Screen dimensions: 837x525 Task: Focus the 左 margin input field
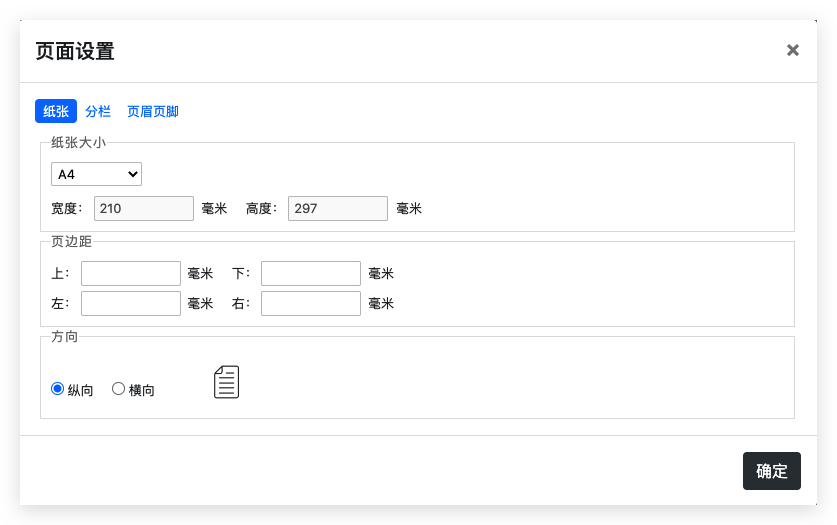point(131,303)
